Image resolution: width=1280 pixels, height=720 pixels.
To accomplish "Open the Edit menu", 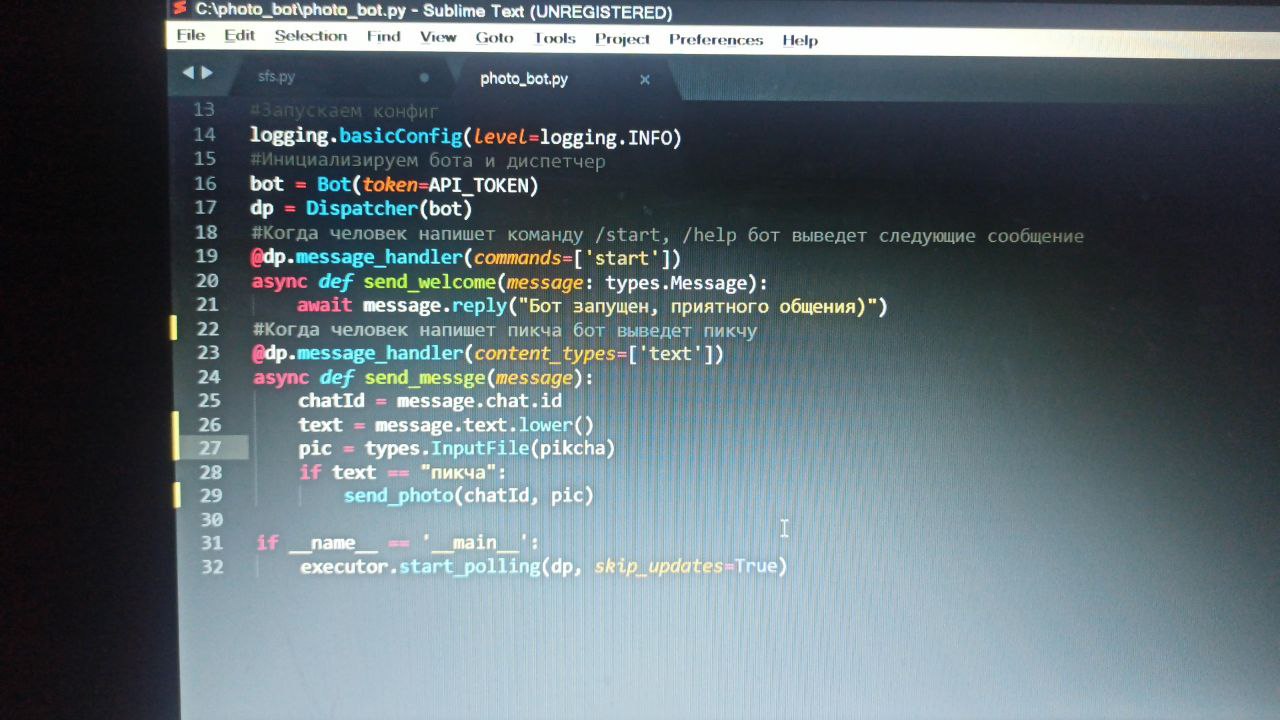I will pyautogui.click(x=240, y=36).
